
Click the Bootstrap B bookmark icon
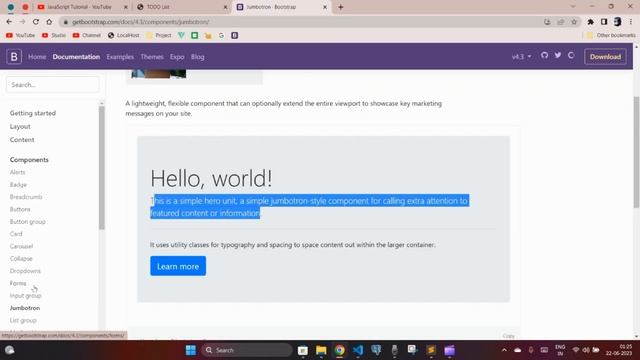click(x=235, y=36)
